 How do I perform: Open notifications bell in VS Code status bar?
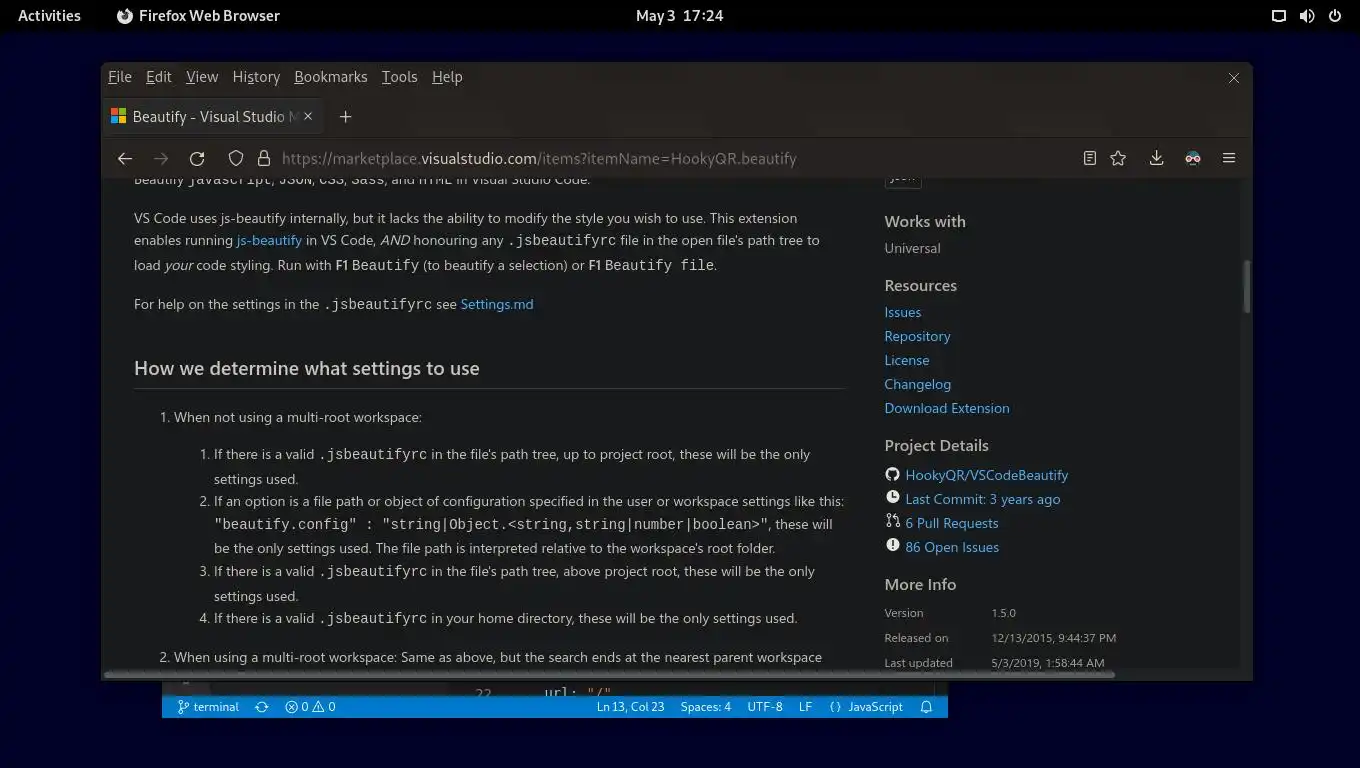click(x=926, y=707)
